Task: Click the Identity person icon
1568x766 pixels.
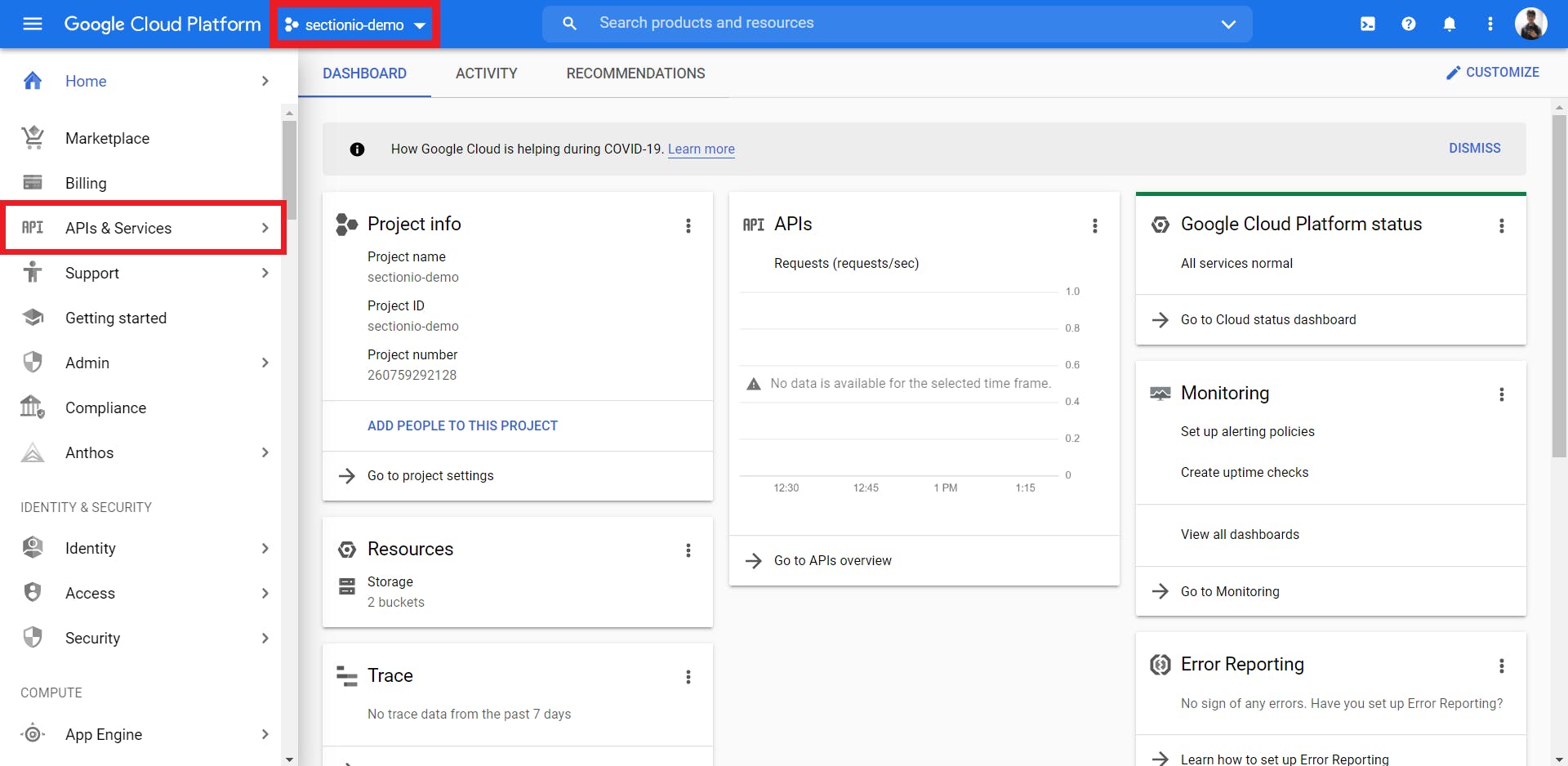Action: click(x=33, y=547)
